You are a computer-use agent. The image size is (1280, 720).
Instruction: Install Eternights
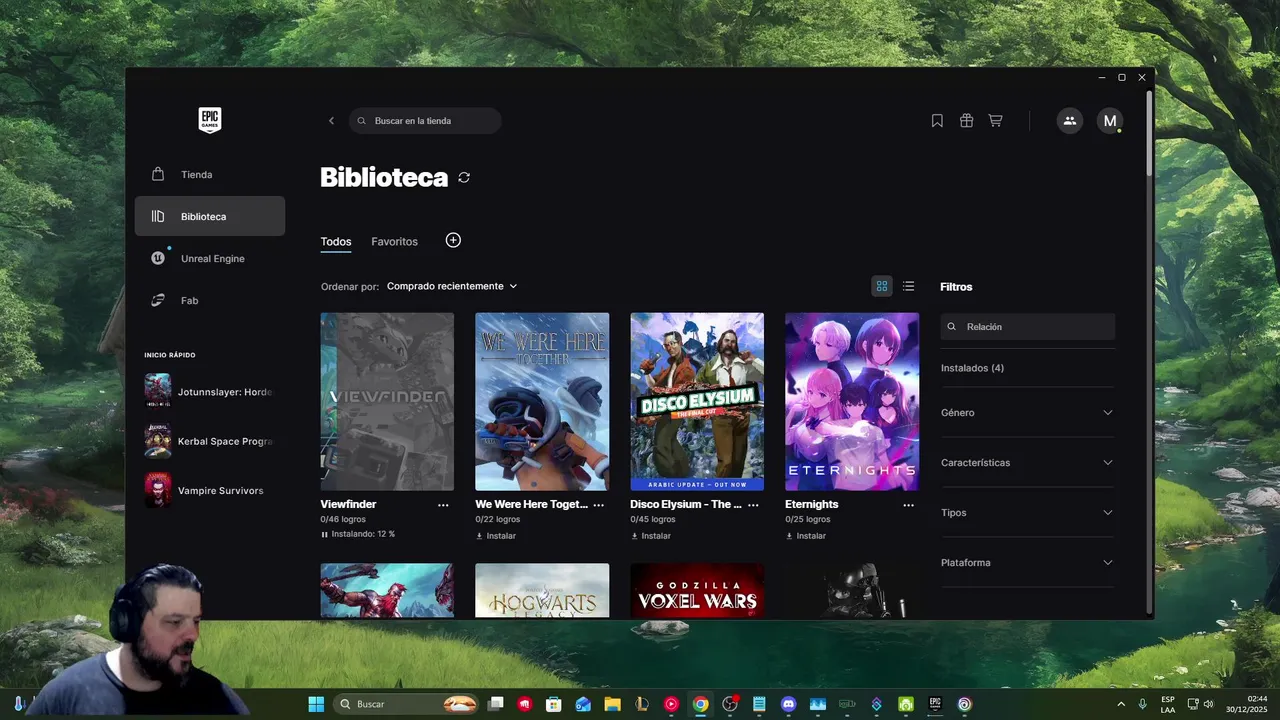(806, 536)
